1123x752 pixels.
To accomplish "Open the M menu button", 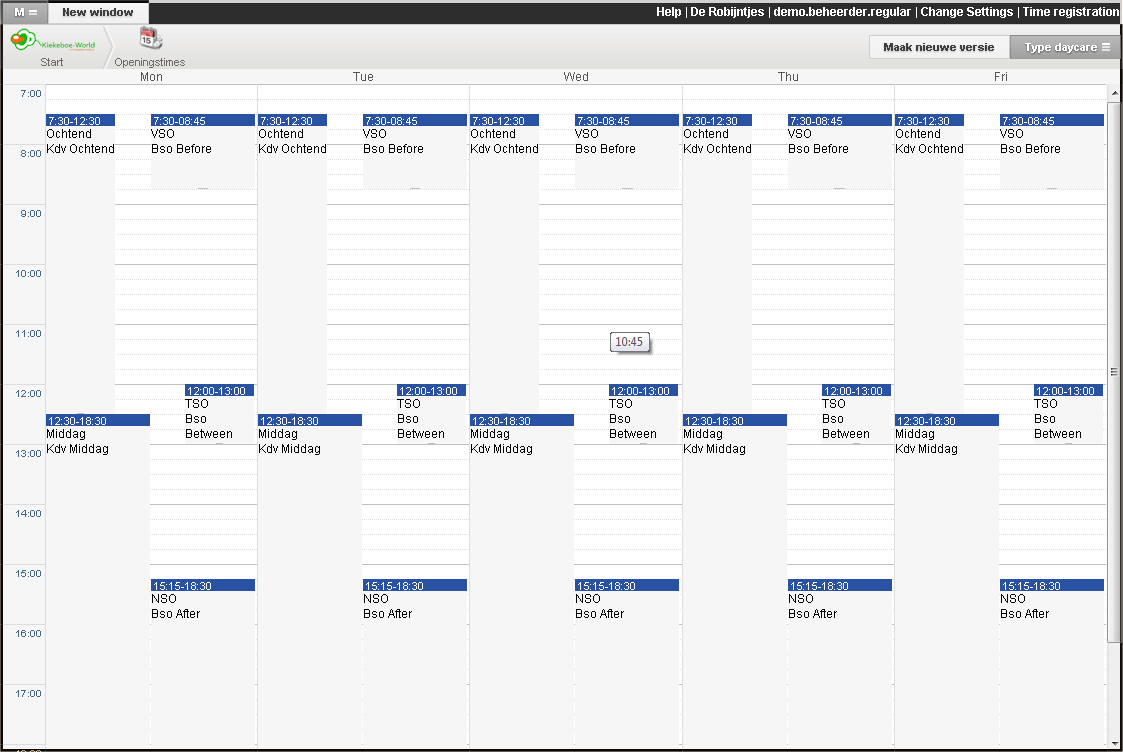I will [25, 12].
